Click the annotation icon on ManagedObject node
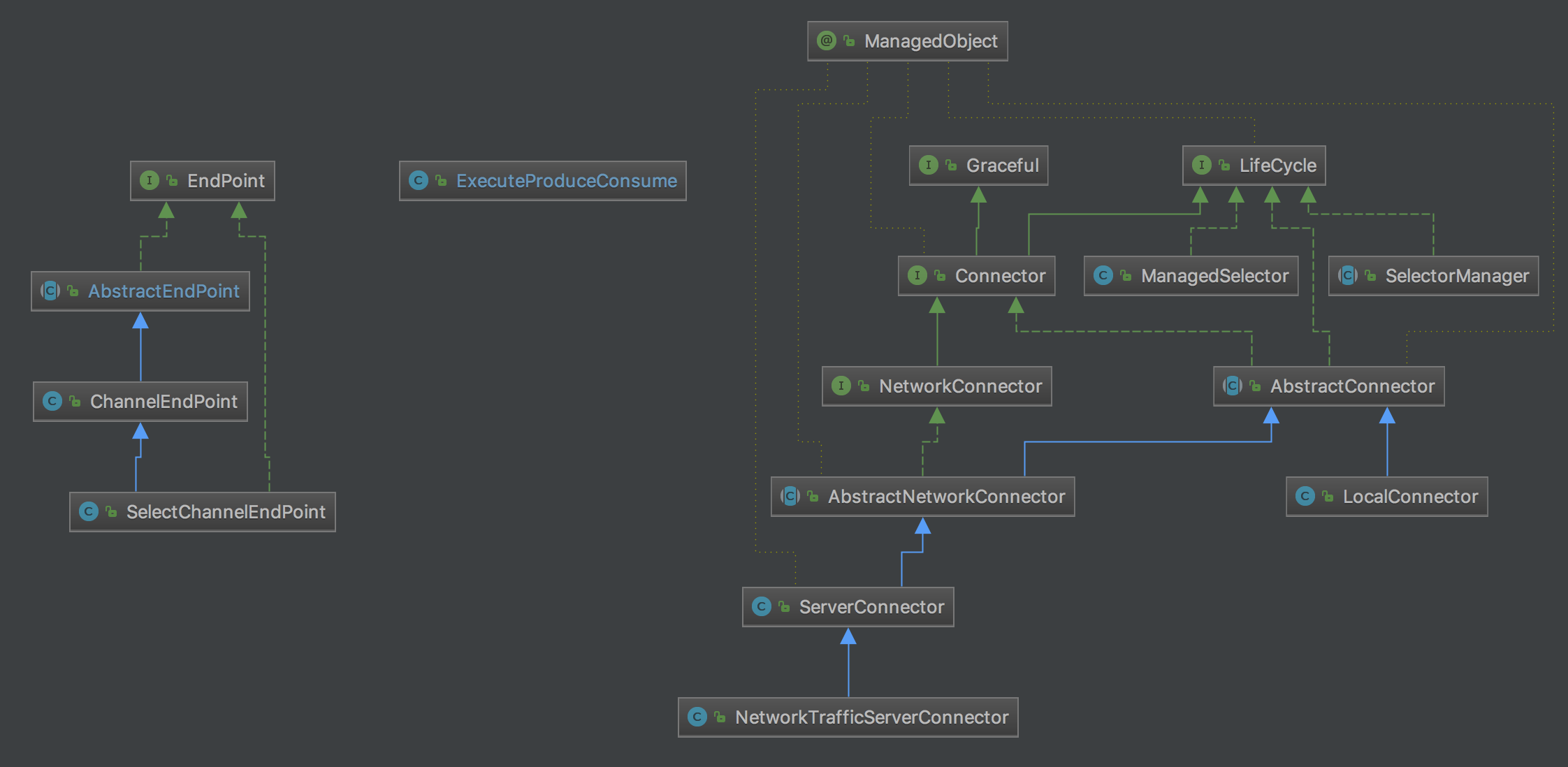 tap(827, 41)
